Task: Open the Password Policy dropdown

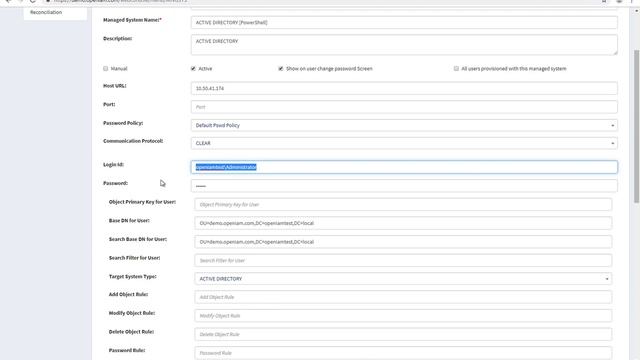Action: pos(404,125)
